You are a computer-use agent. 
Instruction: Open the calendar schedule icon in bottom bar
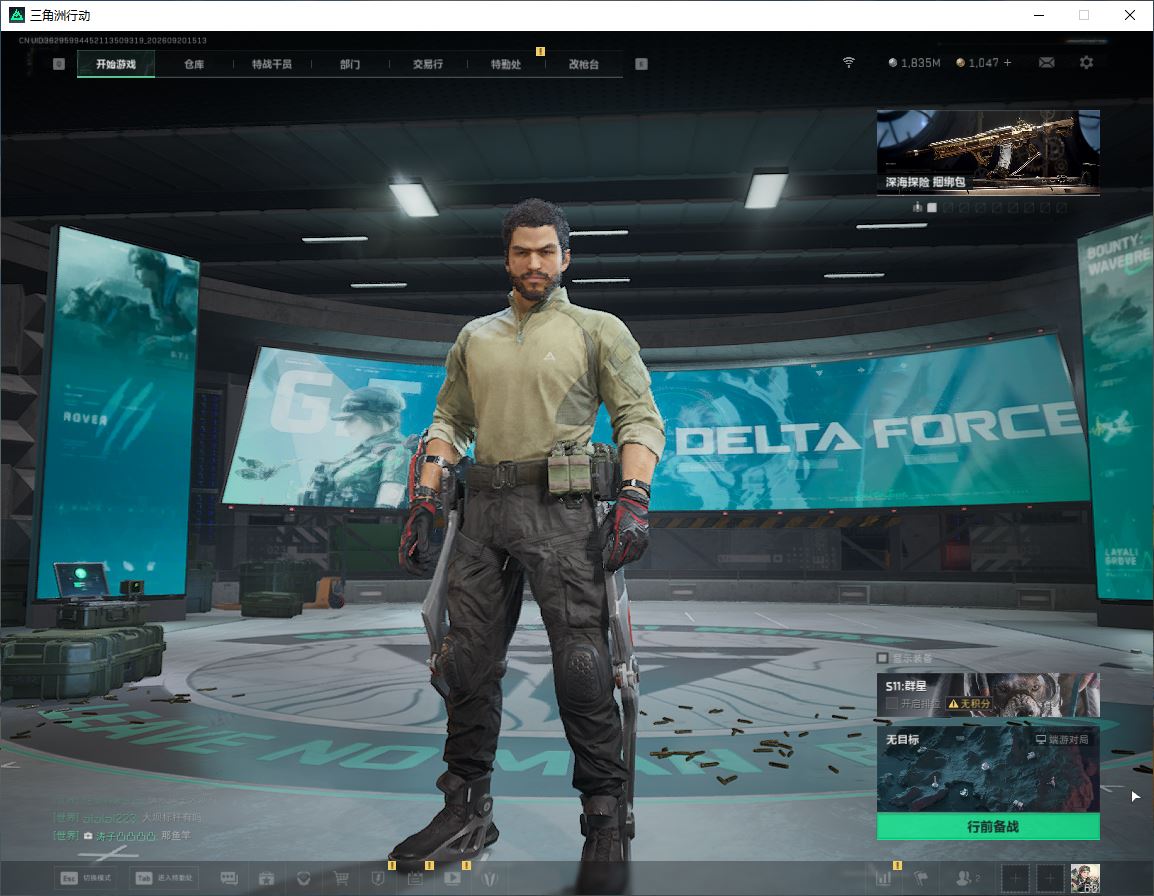tap(415, 878)
